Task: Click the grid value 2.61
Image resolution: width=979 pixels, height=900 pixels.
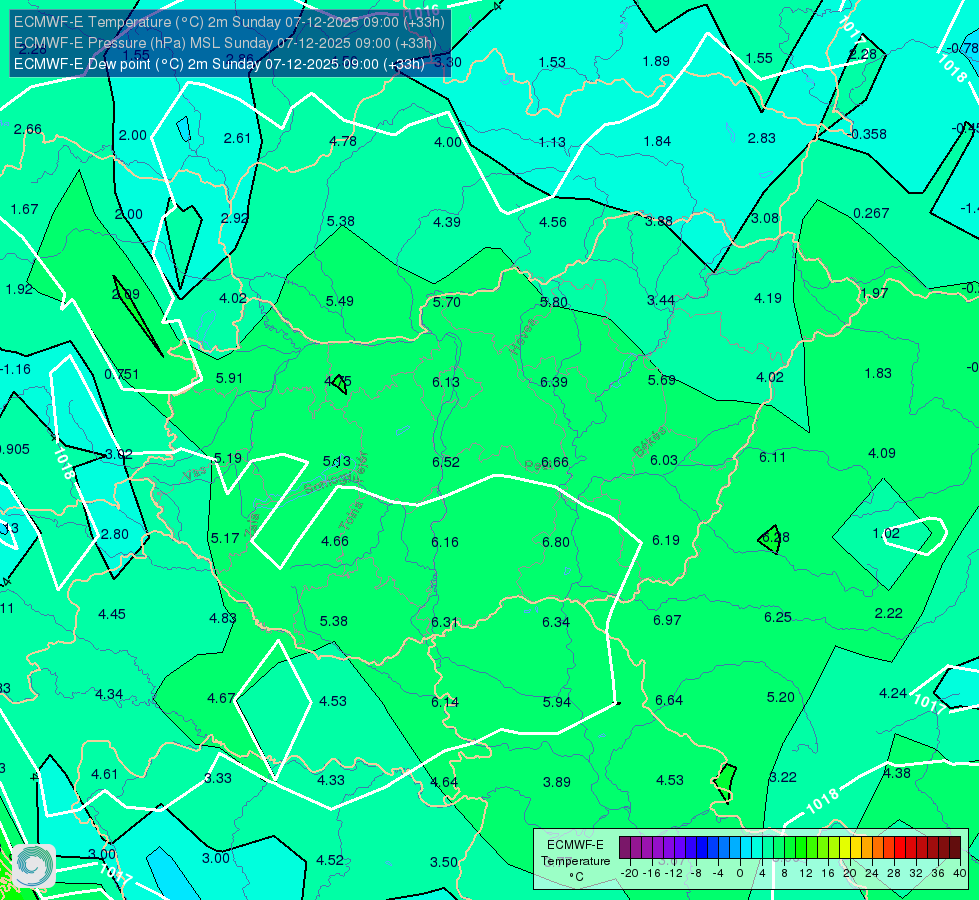Action: click(237, 139)
